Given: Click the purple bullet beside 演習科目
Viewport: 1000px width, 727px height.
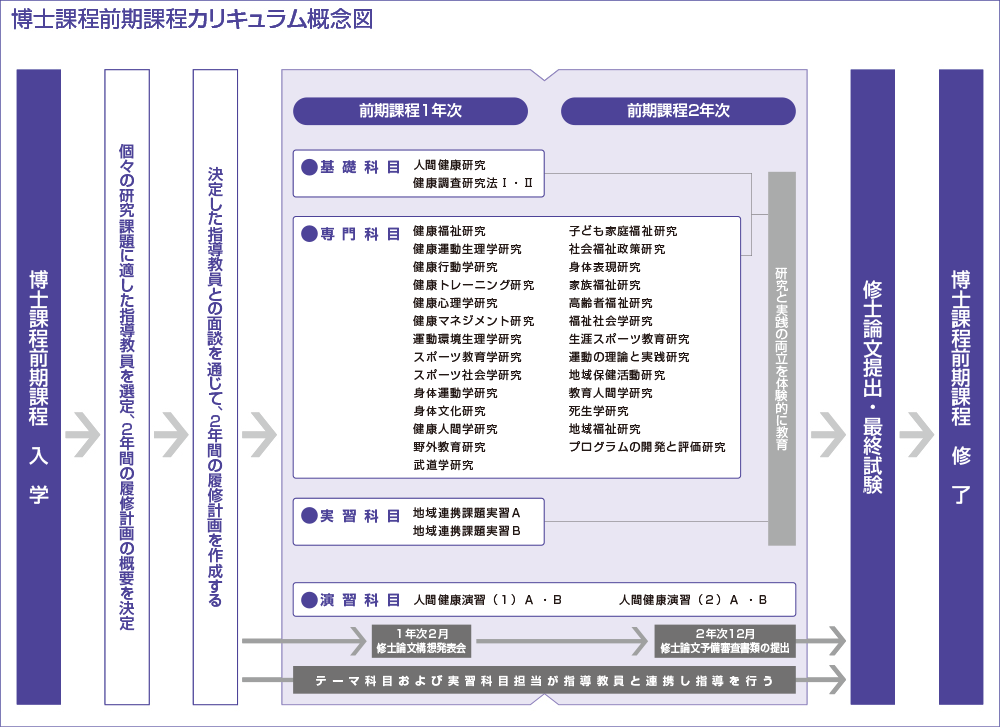Looking at the screenshot, I should point(309,600).
